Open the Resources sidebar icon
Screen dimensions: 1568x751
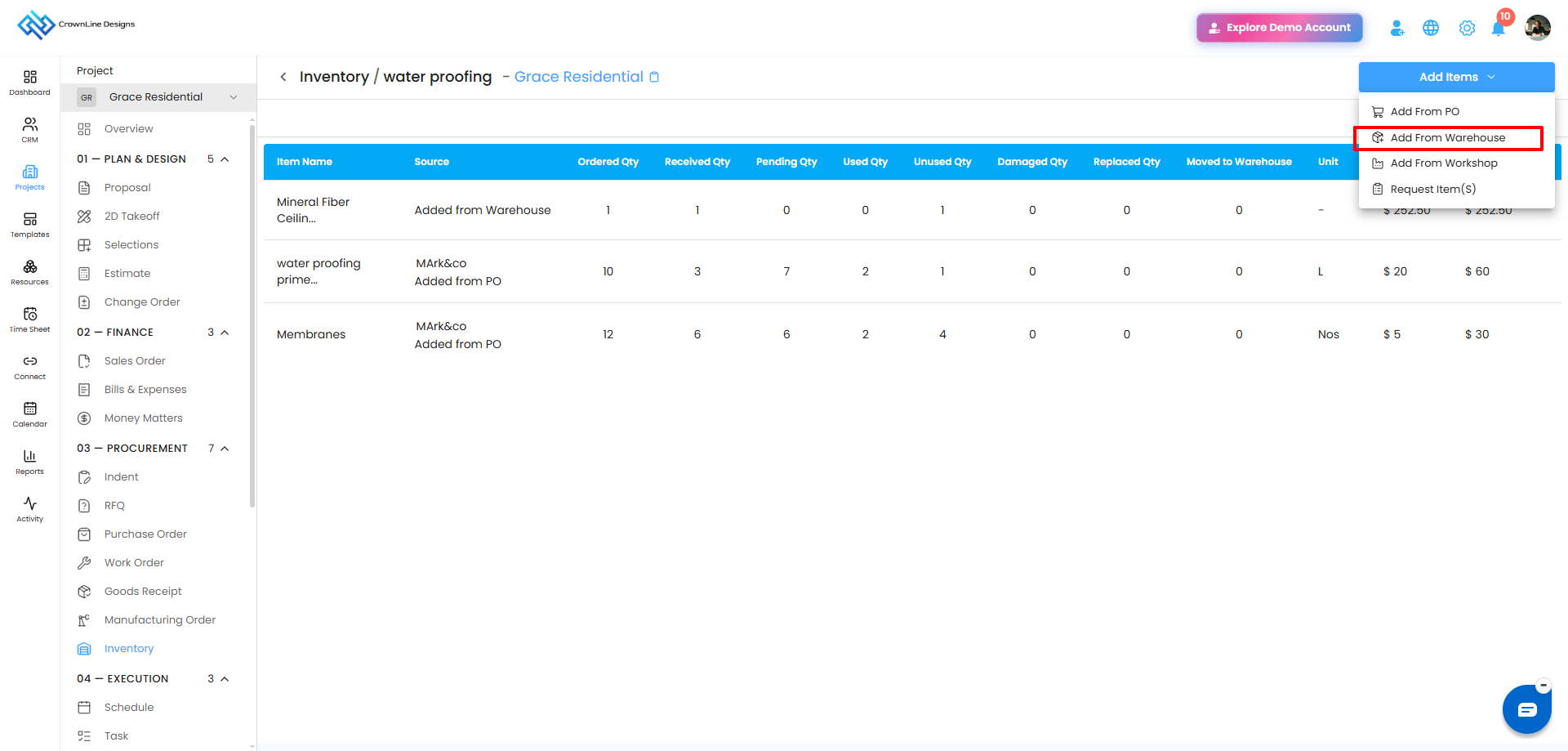pyautogui.click(x=29, y=272)
